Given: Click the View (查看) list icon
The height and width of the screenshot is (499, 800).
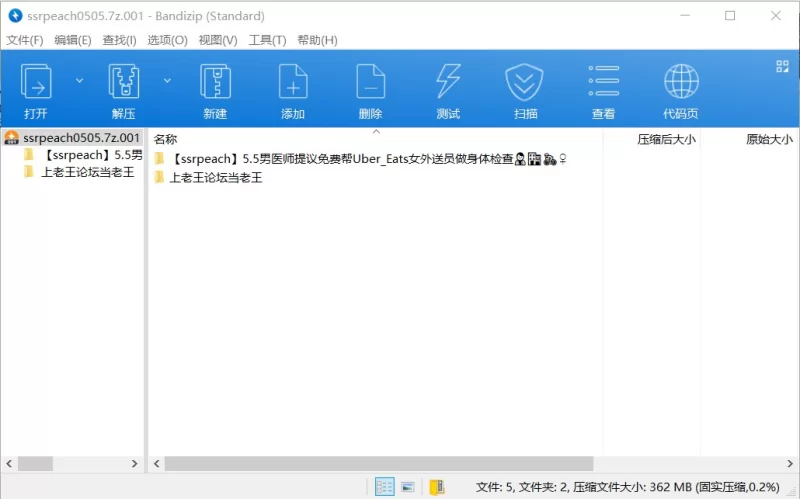Looking at the screenshot, I should click(604, 81).
